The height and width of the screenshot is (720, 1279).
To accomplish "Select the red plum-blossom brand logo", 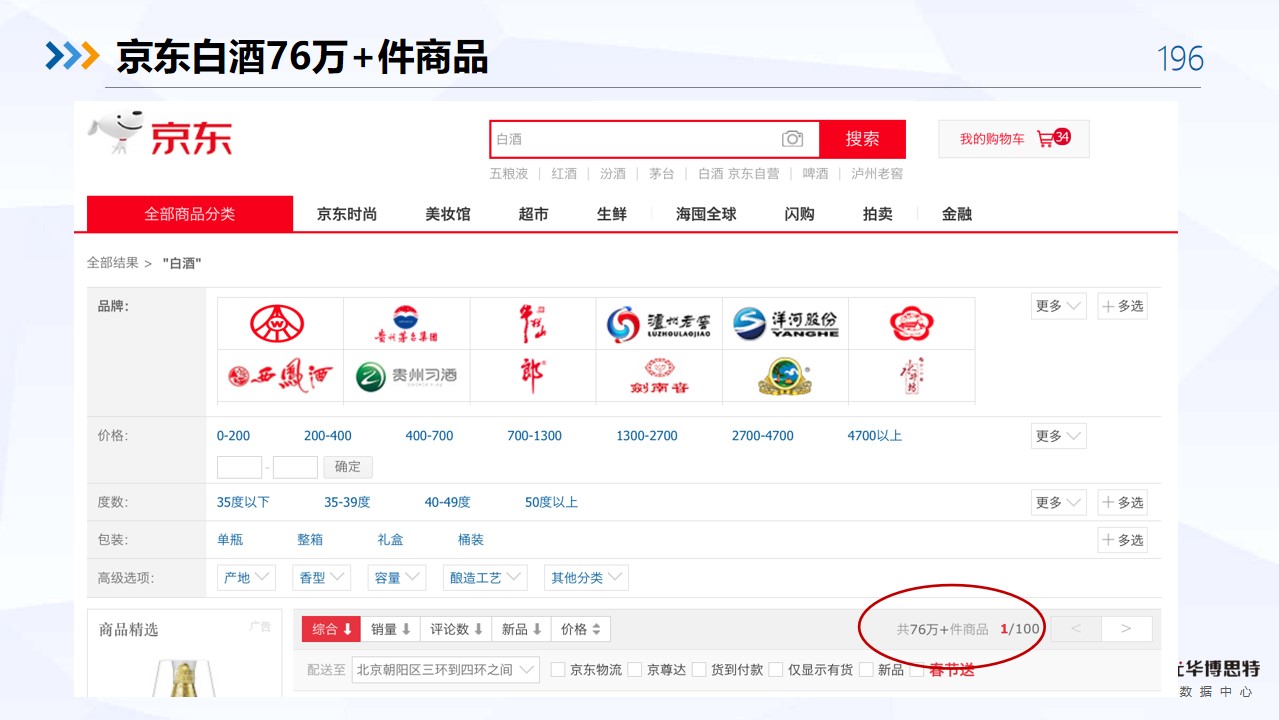I will point(911,324).
